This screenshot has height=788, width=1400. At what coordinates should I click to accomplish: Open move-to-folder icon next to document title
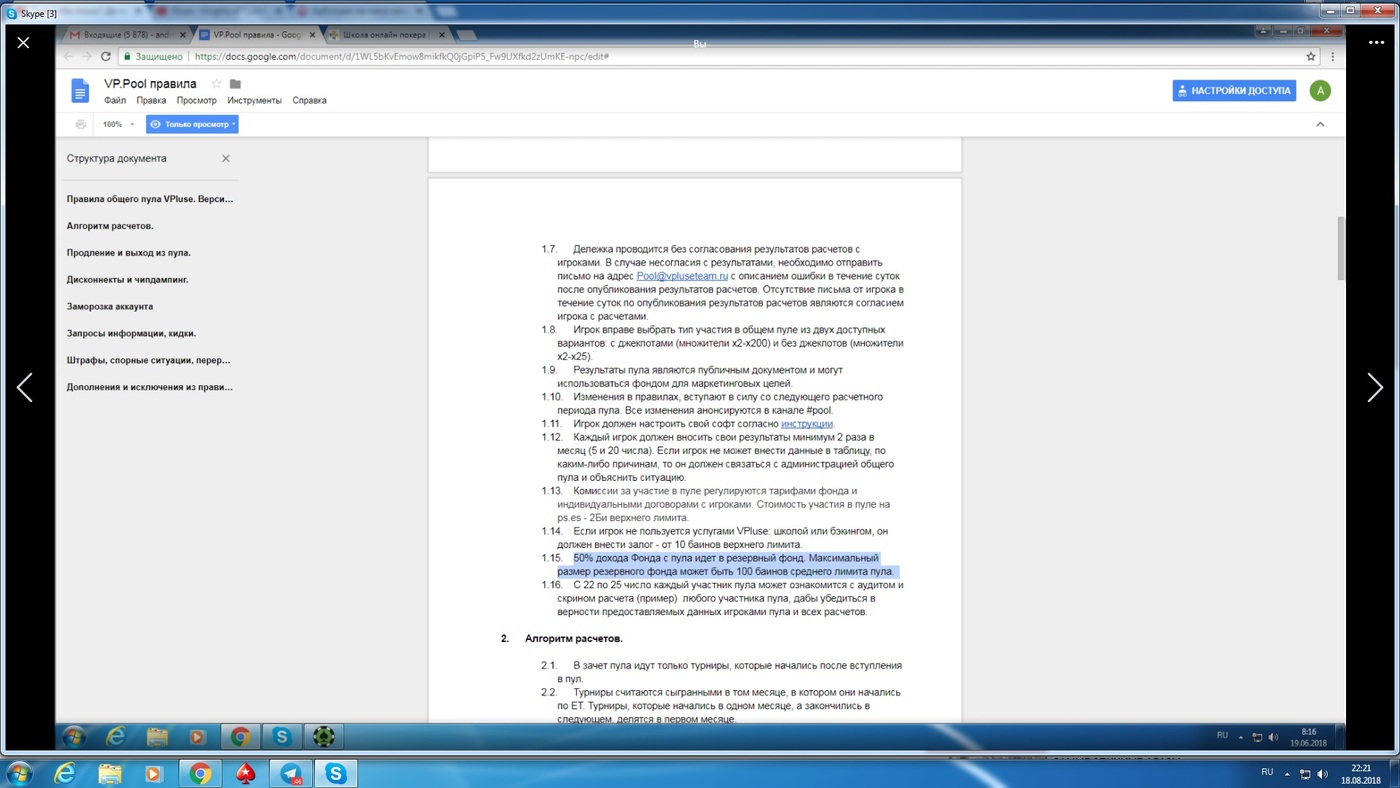coord(234,84)
